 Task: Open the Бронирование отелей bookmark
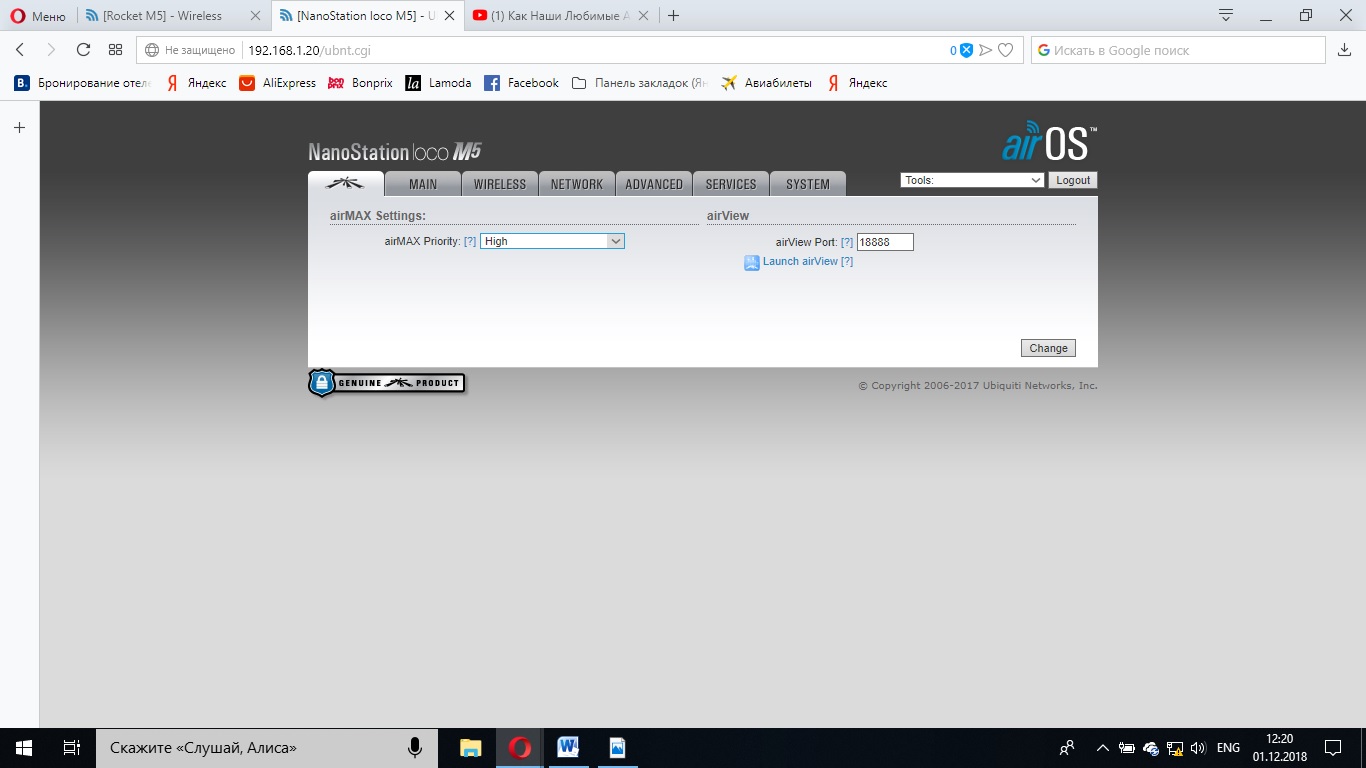tap(82, 83)
